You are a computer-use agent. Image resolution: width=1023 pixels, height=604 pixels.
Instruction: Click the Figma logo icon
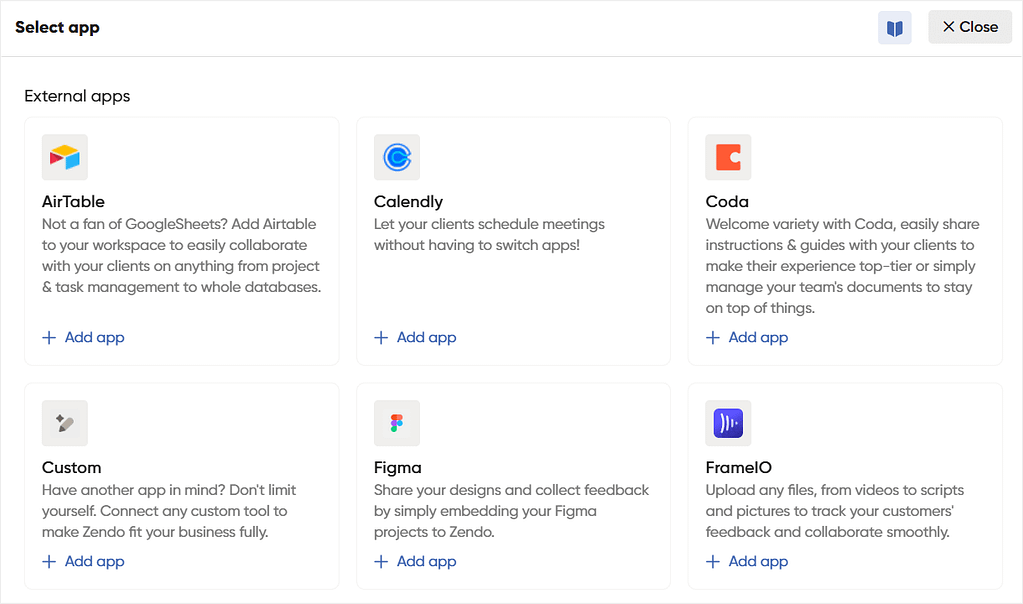(x=397, y=423)
